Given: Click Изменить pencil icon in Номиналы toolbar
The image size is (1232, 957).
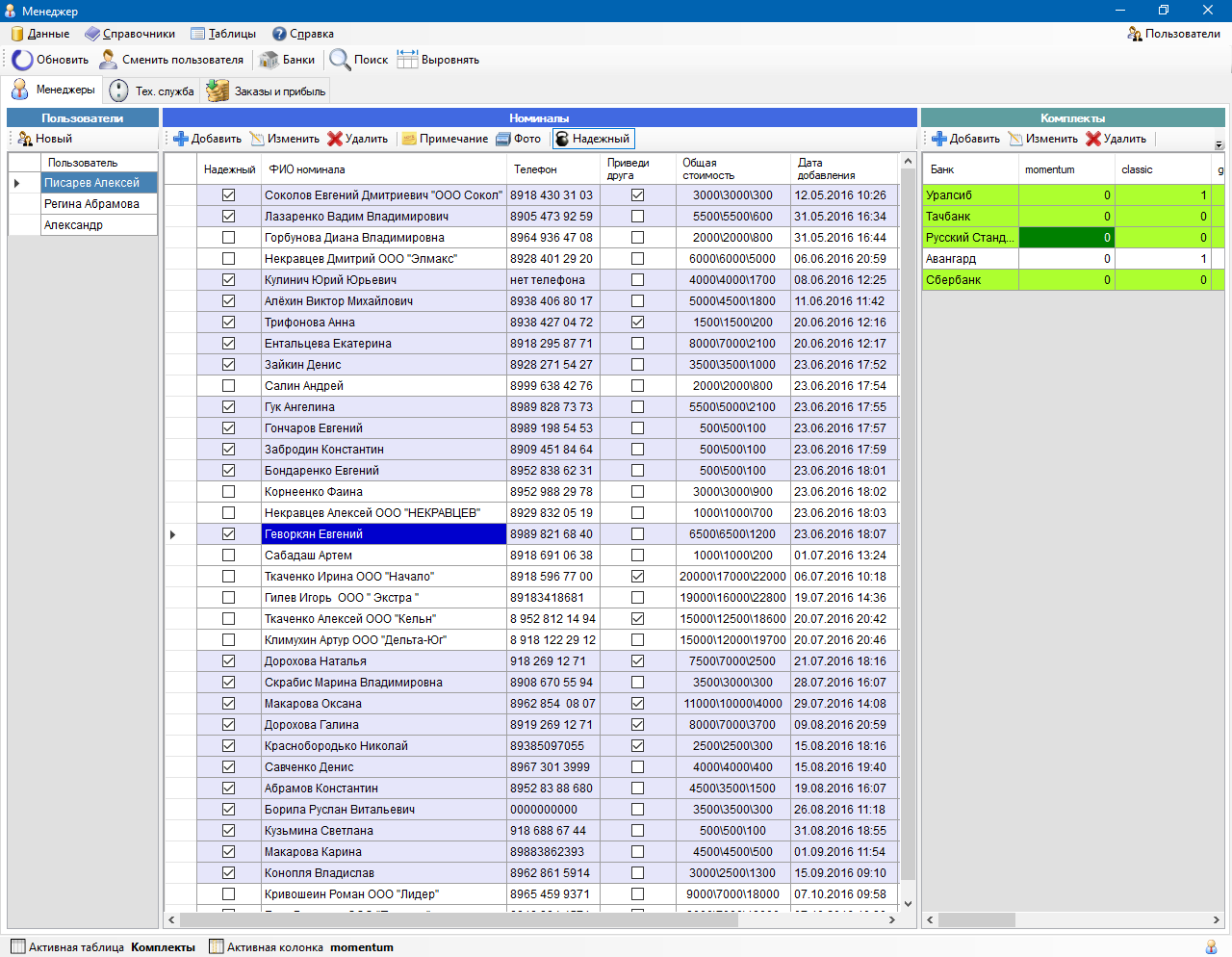Looking at the screenshot, I should click(x=257, y=139).
